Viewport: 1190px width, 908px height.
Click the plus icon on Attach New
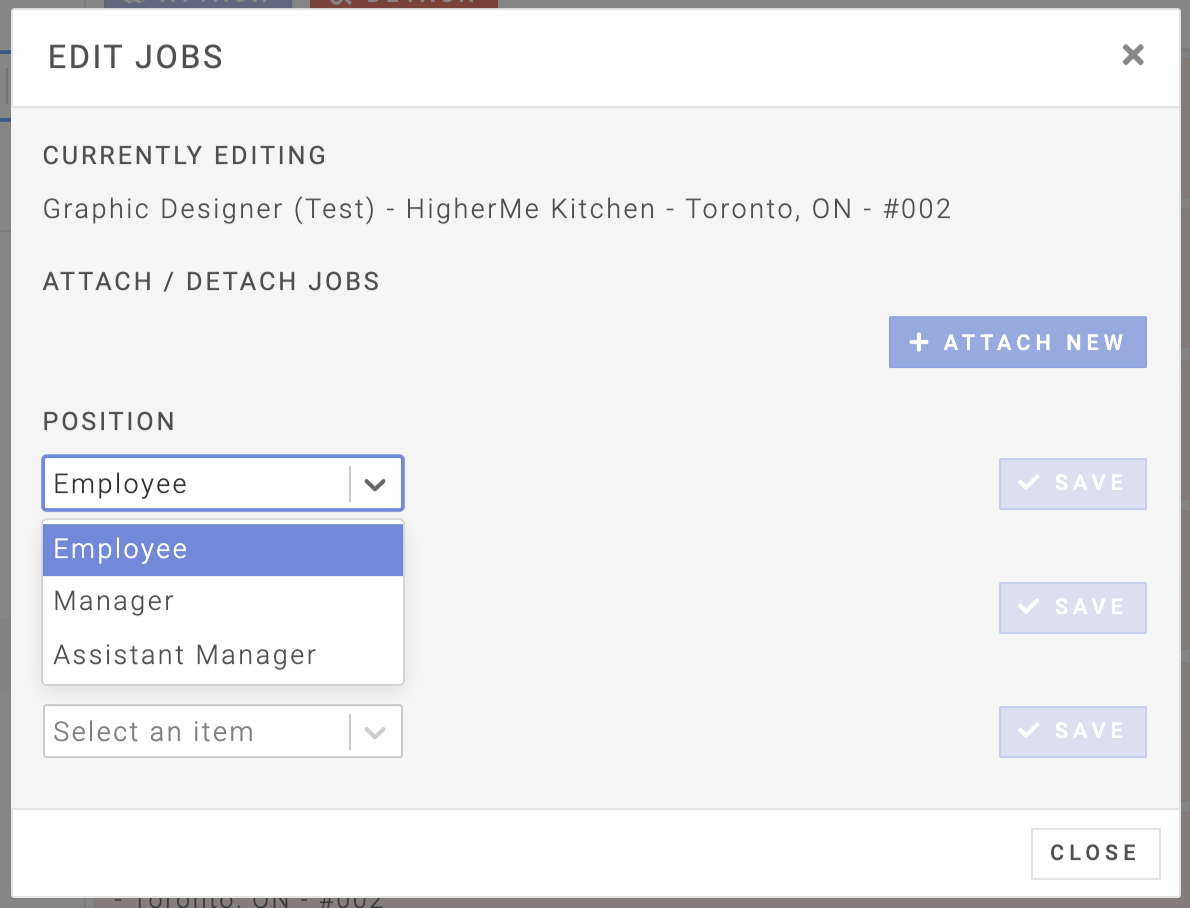(x=919, y=343)
